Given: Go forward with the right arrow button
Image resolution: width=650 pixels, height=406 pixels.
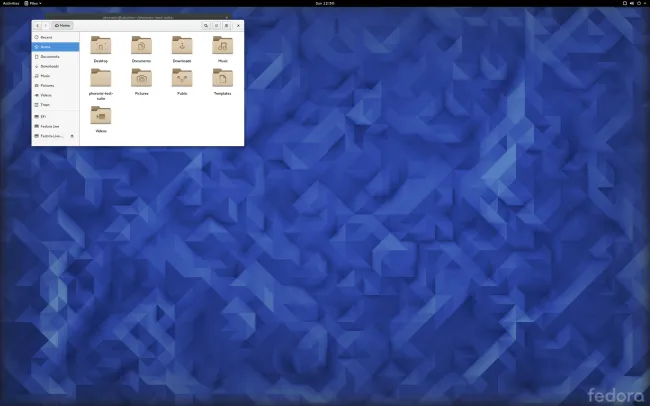Looking at the screenshot, I should coord(45,24).
